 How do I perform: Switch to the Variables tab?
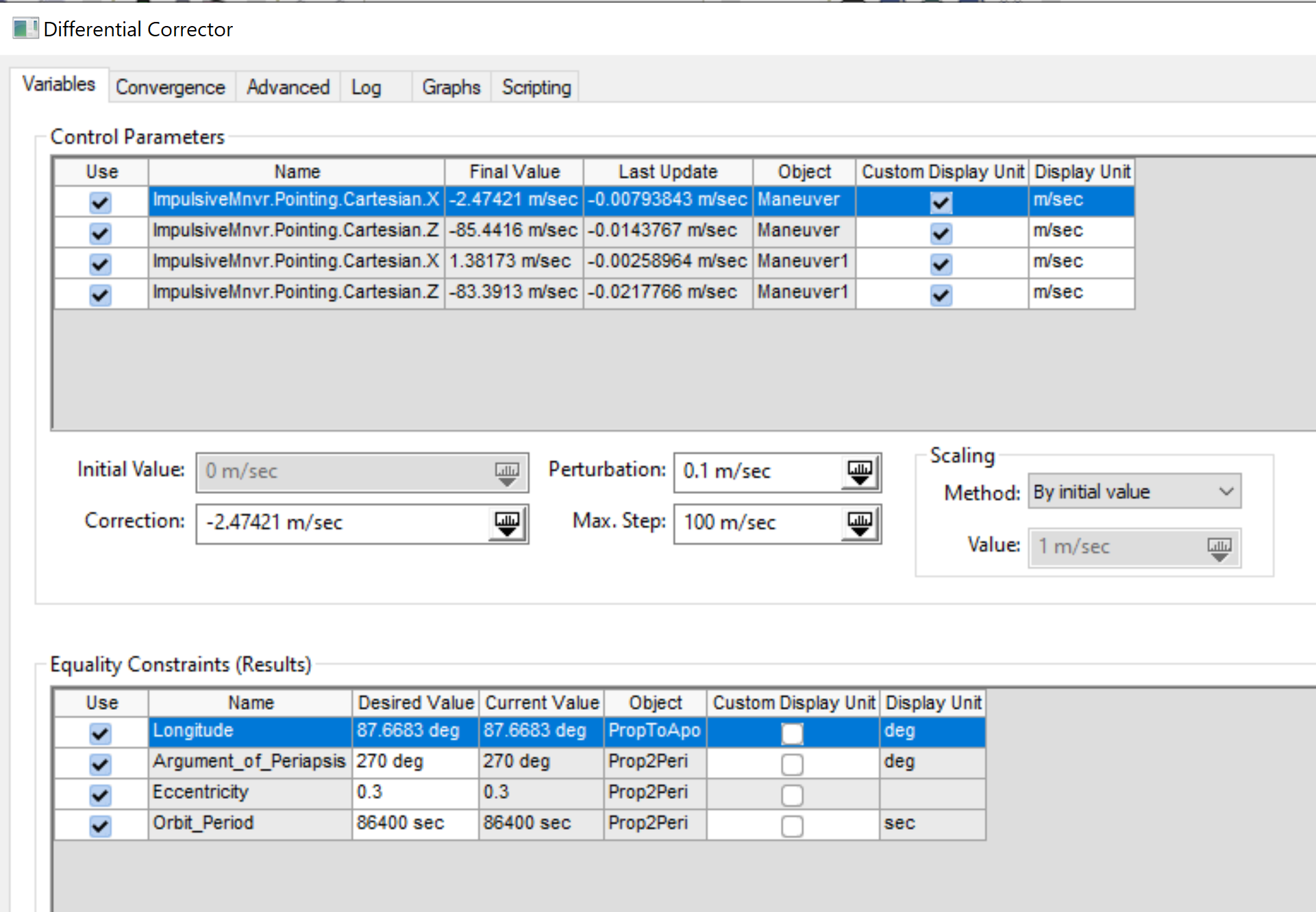(x=59, y=84)
